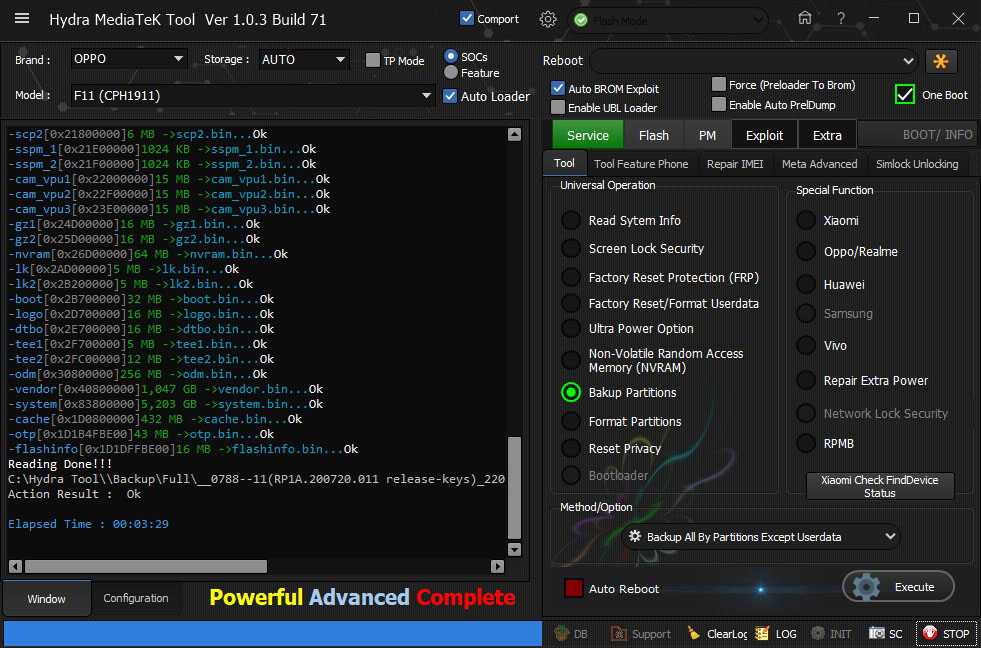The height and width of the screenshot is (648, 981).
Task: Clear the log with ClearLog
Action: 718,634
